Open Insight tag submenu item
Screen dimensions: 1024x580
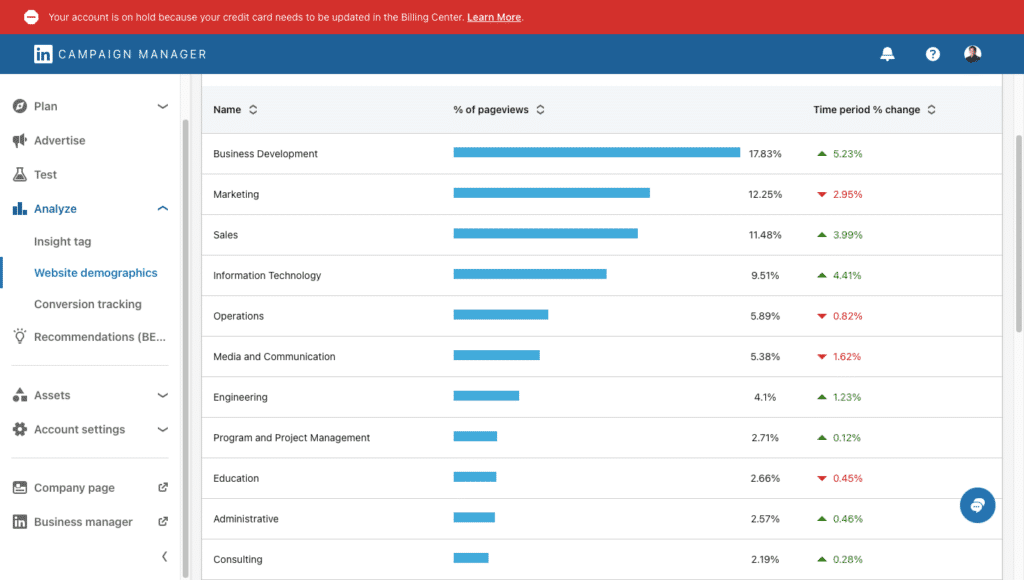(x=63, y=242)
